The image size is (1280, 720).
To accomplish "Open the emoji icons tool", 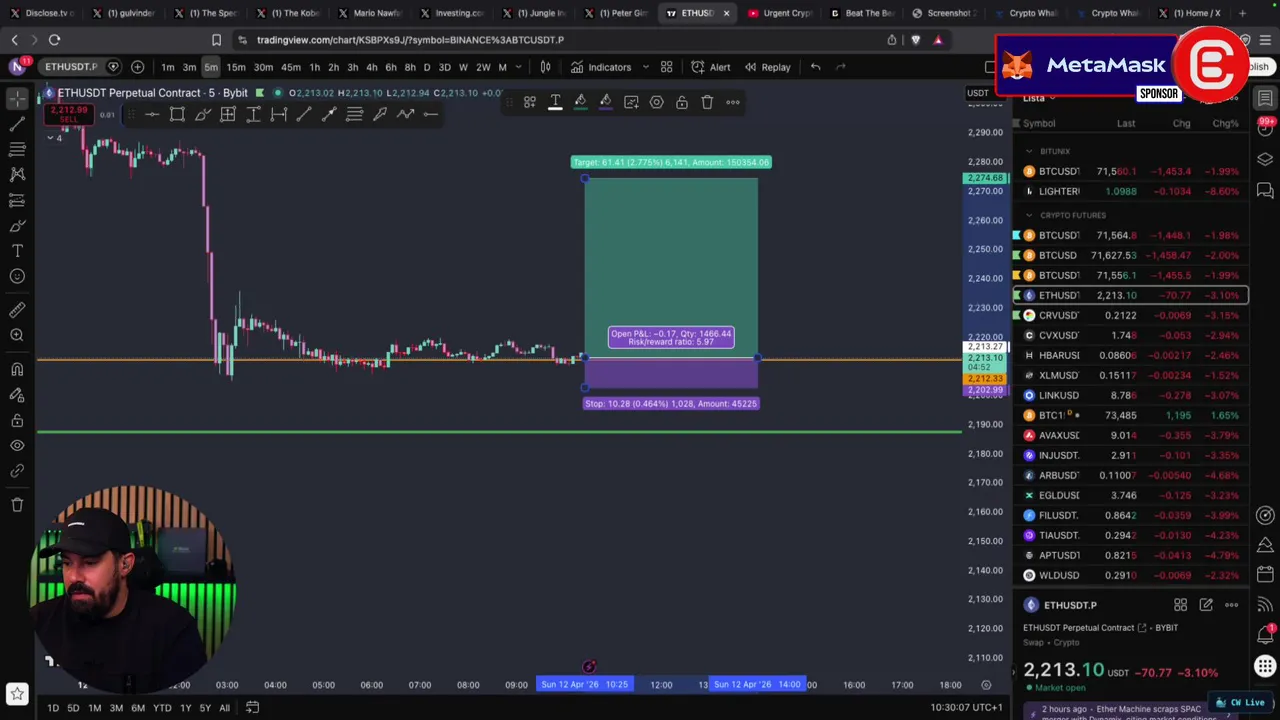I will point(17,277).
